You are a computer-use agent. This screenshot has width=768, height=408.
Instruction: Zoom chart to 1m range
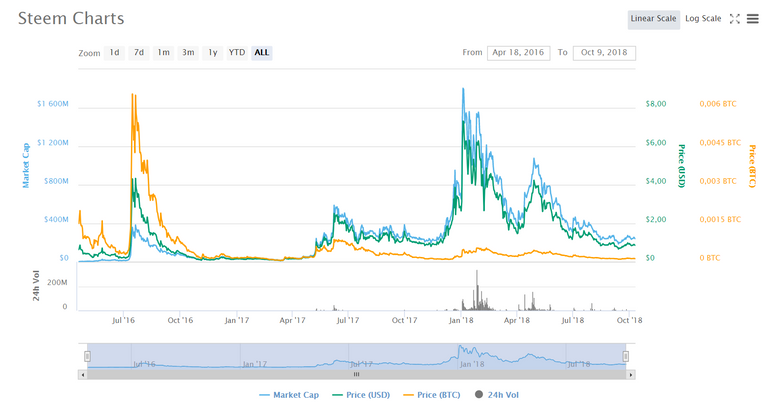pos(163,52)
